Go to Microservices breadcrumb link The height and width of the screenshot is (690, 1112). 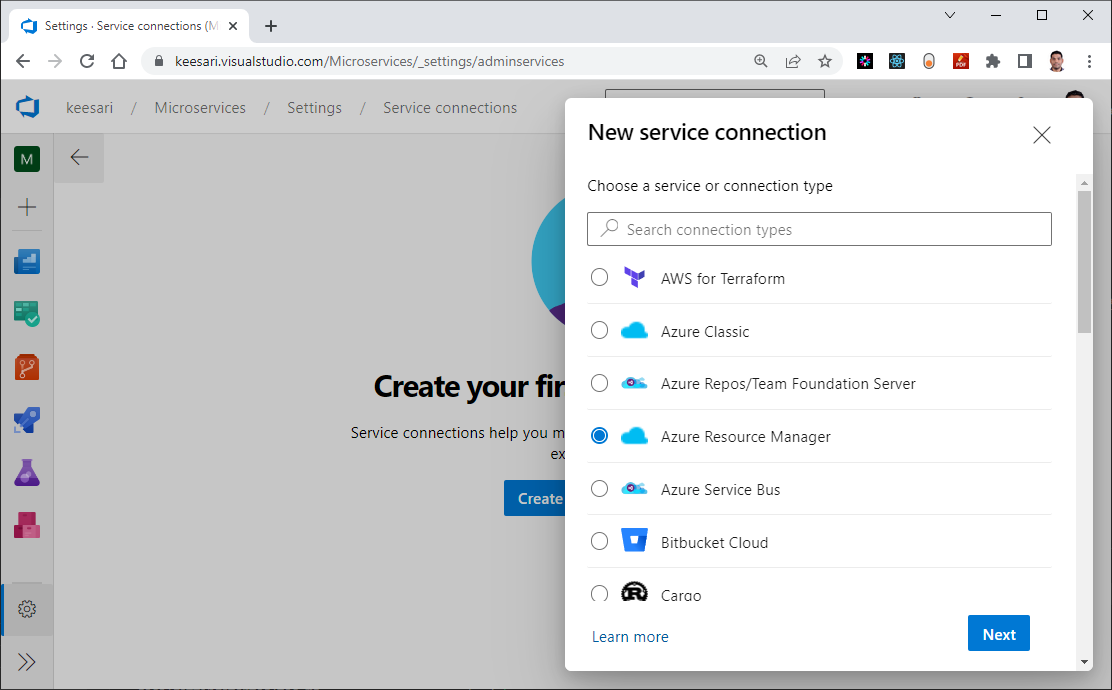click(200, 108)
